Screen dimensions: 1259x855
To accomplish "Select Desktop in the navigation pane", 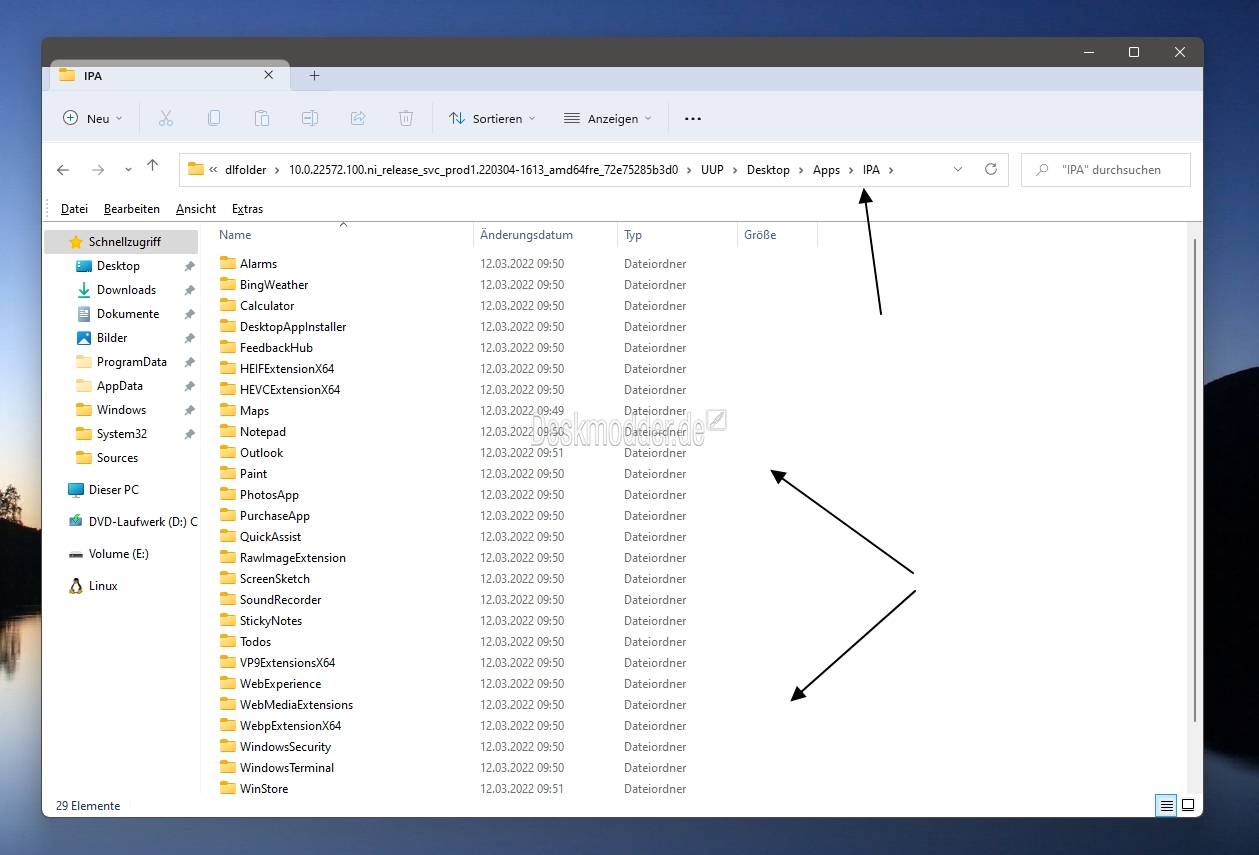I will [118, 266].
